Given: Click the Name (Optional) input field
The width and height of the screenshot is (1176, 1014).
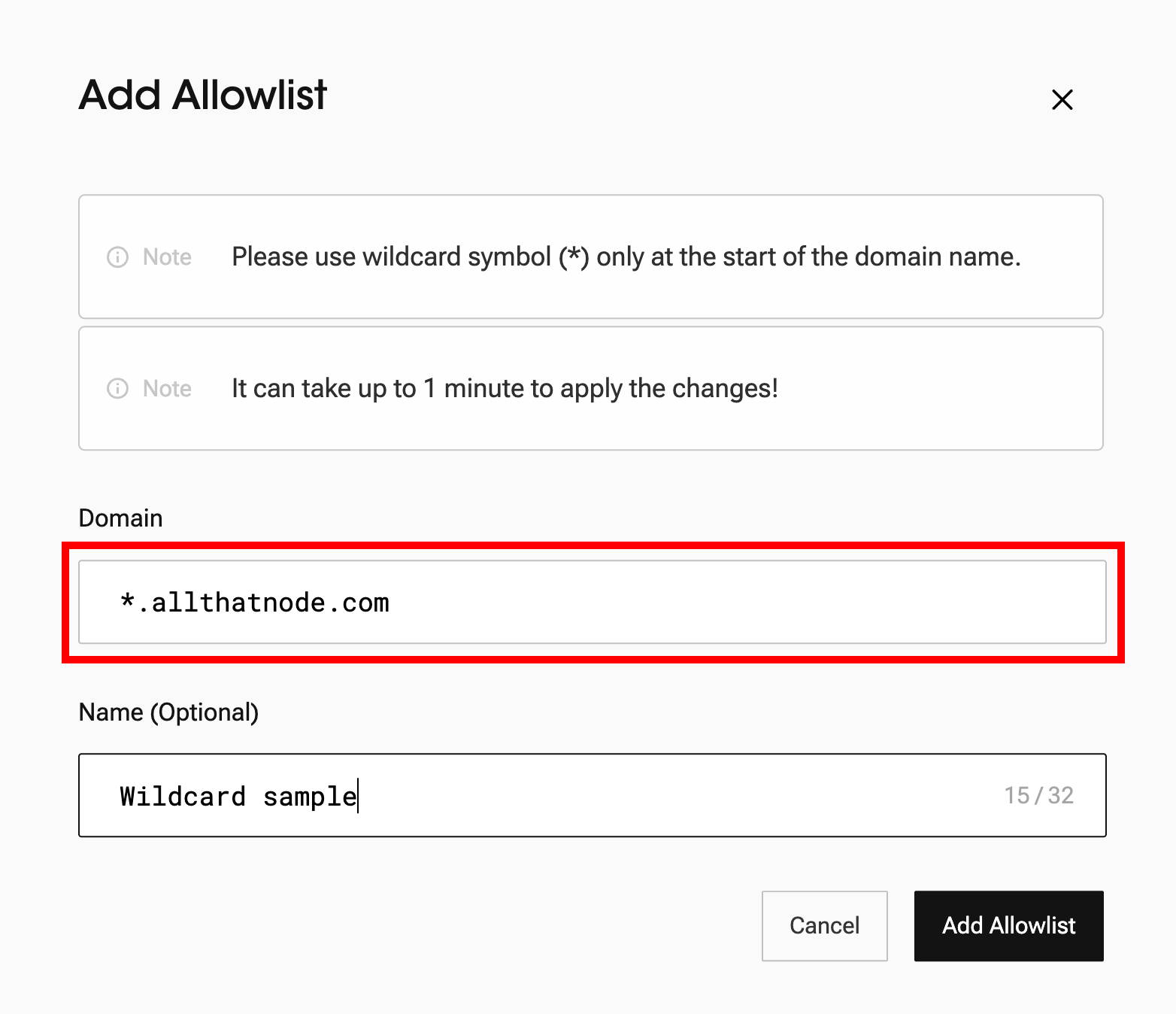Looking at the screenshot, I should point(593,795).
